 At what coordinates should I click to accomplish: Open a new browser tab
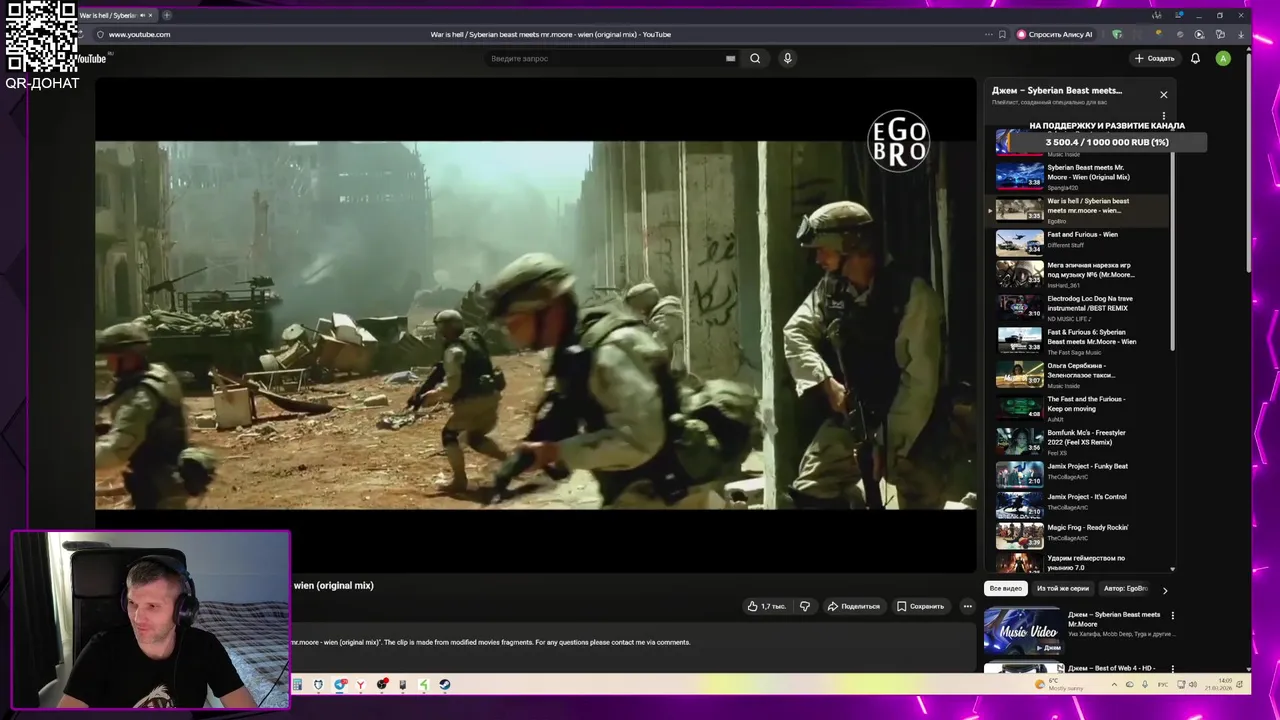pos(166,15)
